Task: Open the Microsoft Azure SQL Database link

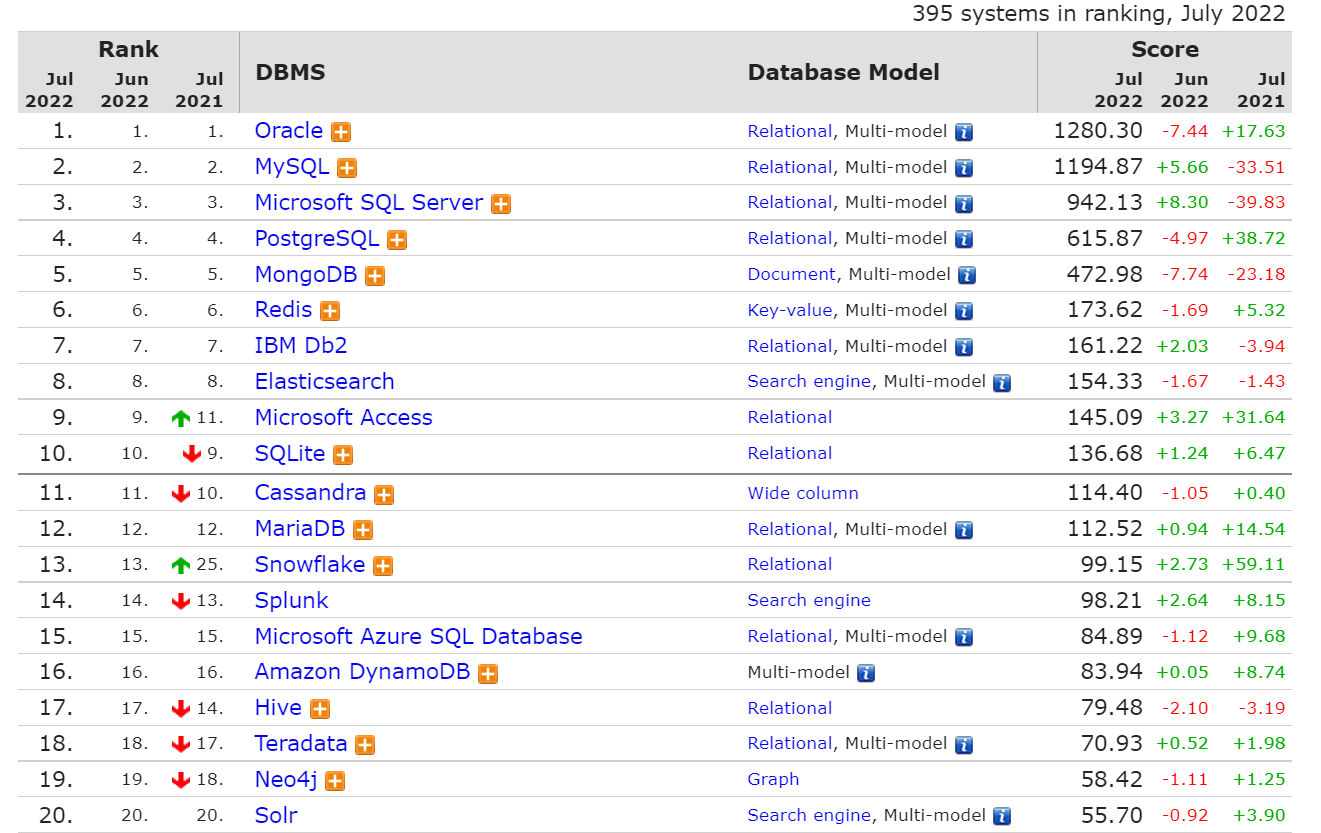Action: click(418, 636)
